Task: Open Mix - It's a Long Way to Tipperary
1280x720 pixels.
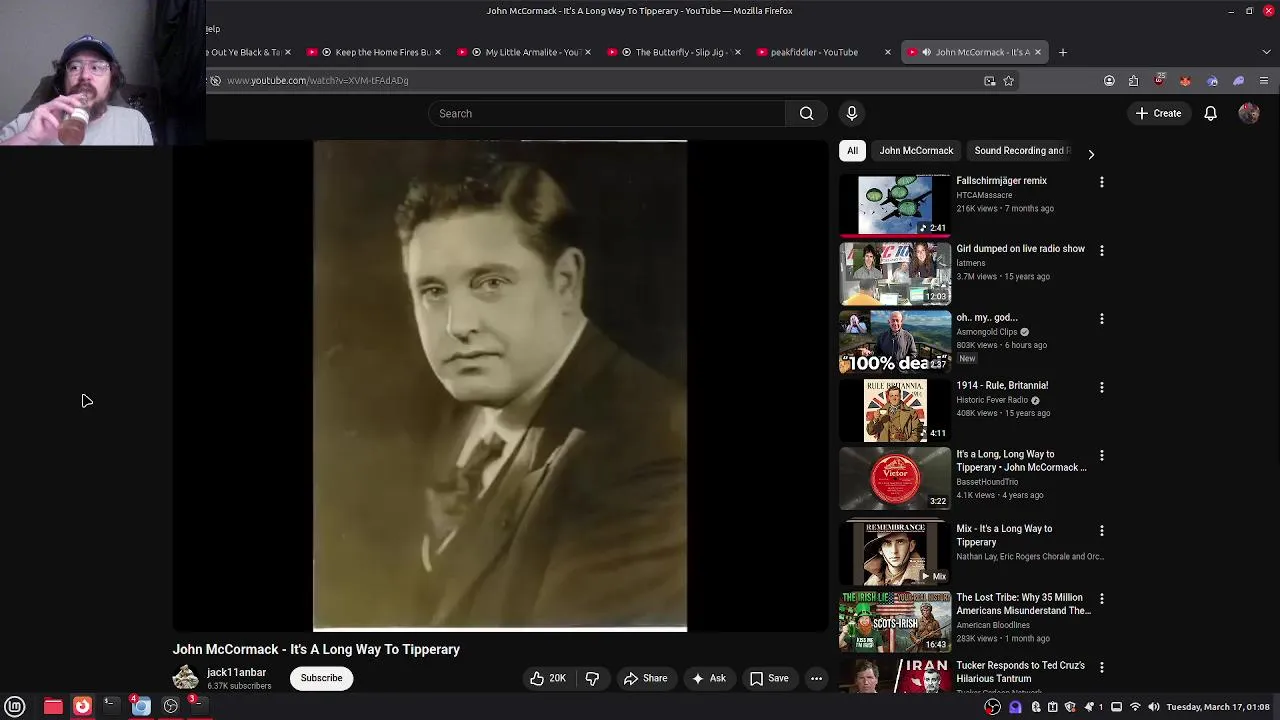Action: pyautogui.click(x=1004, y=536)
